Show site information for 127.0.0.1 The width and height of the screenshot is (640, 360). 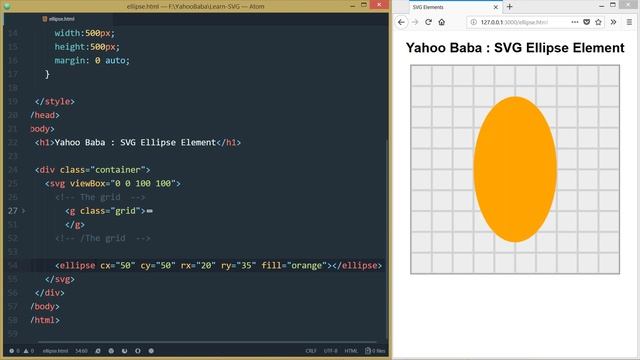click(473, 22)
